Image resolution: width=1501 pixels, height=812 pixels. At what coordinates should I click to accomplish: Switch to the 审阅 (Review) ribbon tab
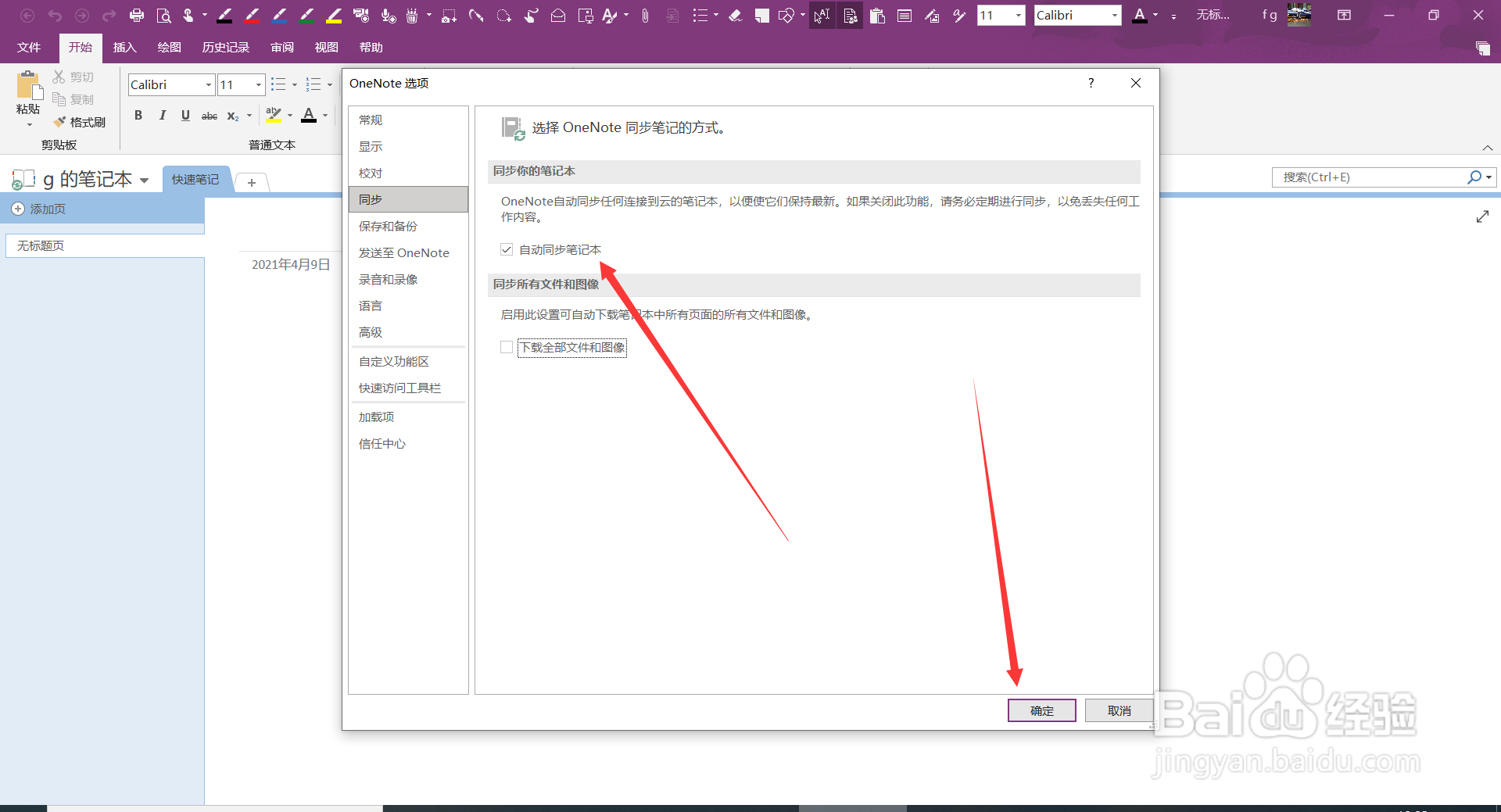click(x=282, y=48)
